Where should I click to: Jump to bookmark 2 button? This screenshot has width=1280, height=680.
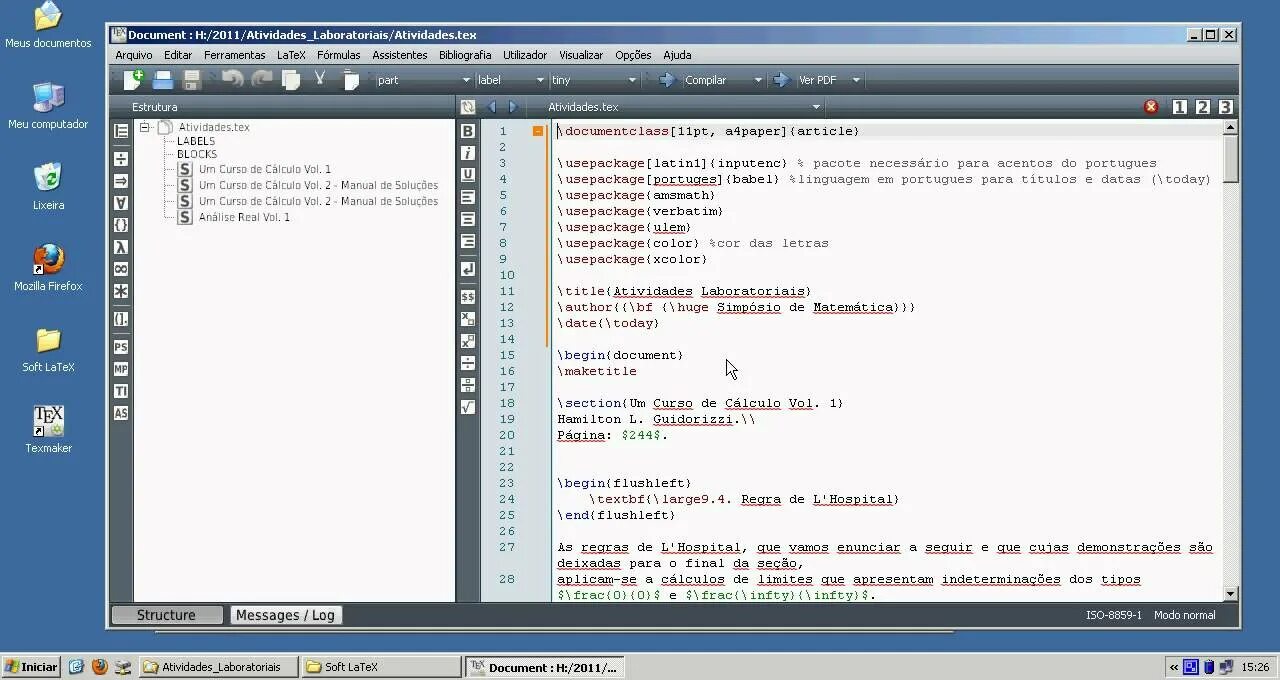[x=1203, y=107]
